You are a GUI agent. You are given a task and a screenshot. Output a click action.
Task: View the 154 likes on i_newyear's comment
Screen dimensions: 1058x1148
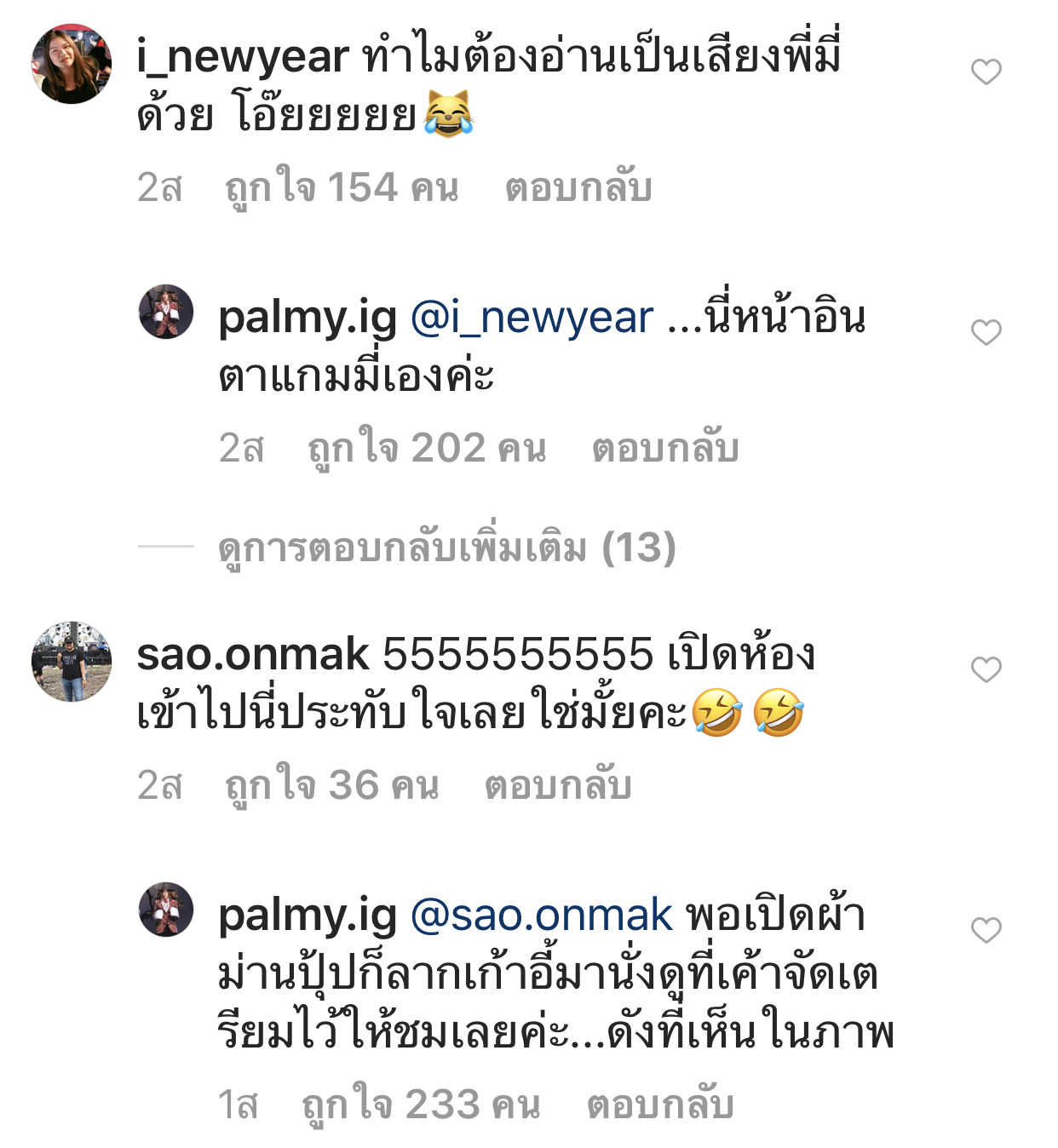click(342, 188)
